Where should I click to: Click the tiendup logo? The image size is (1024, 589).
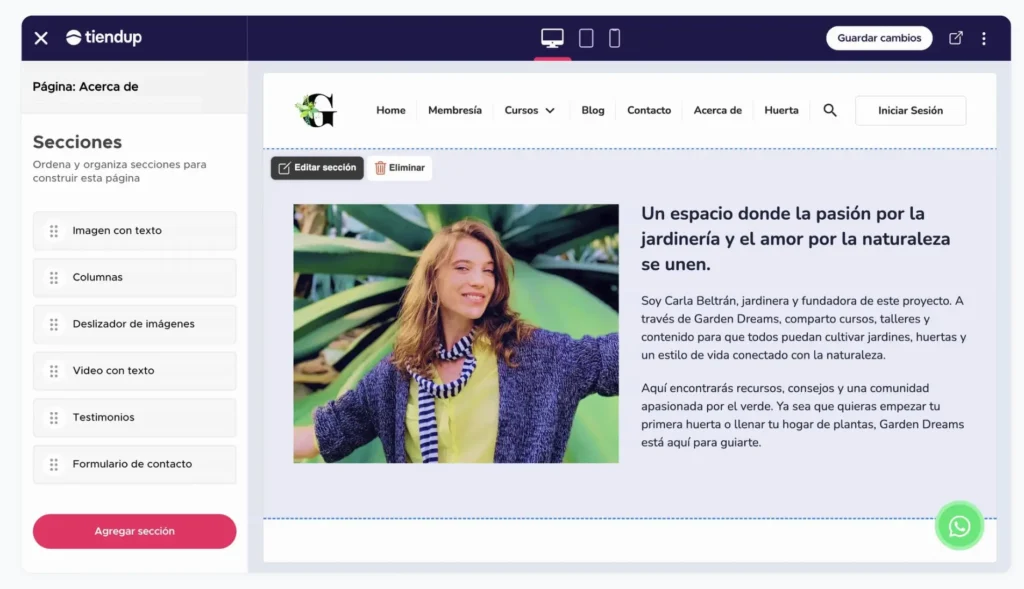click(x=103, y=37)
